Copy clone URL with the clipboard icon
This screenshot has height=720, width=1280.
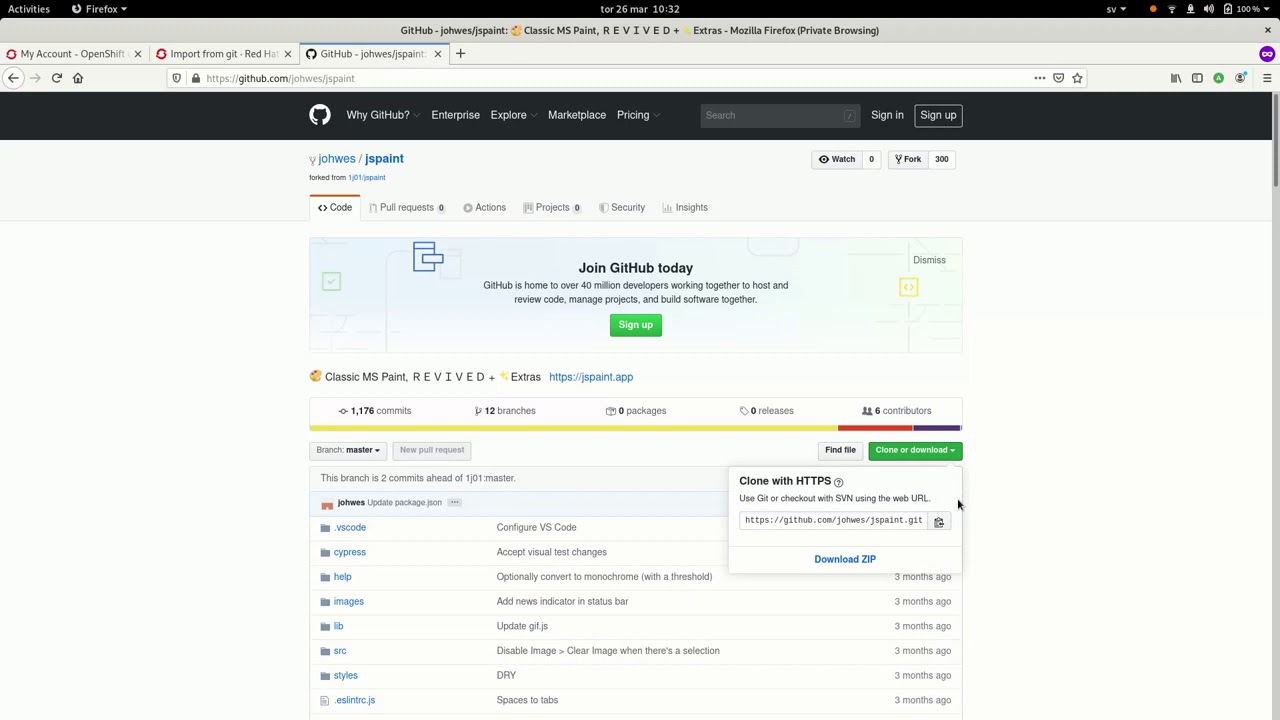click(939, 521)
